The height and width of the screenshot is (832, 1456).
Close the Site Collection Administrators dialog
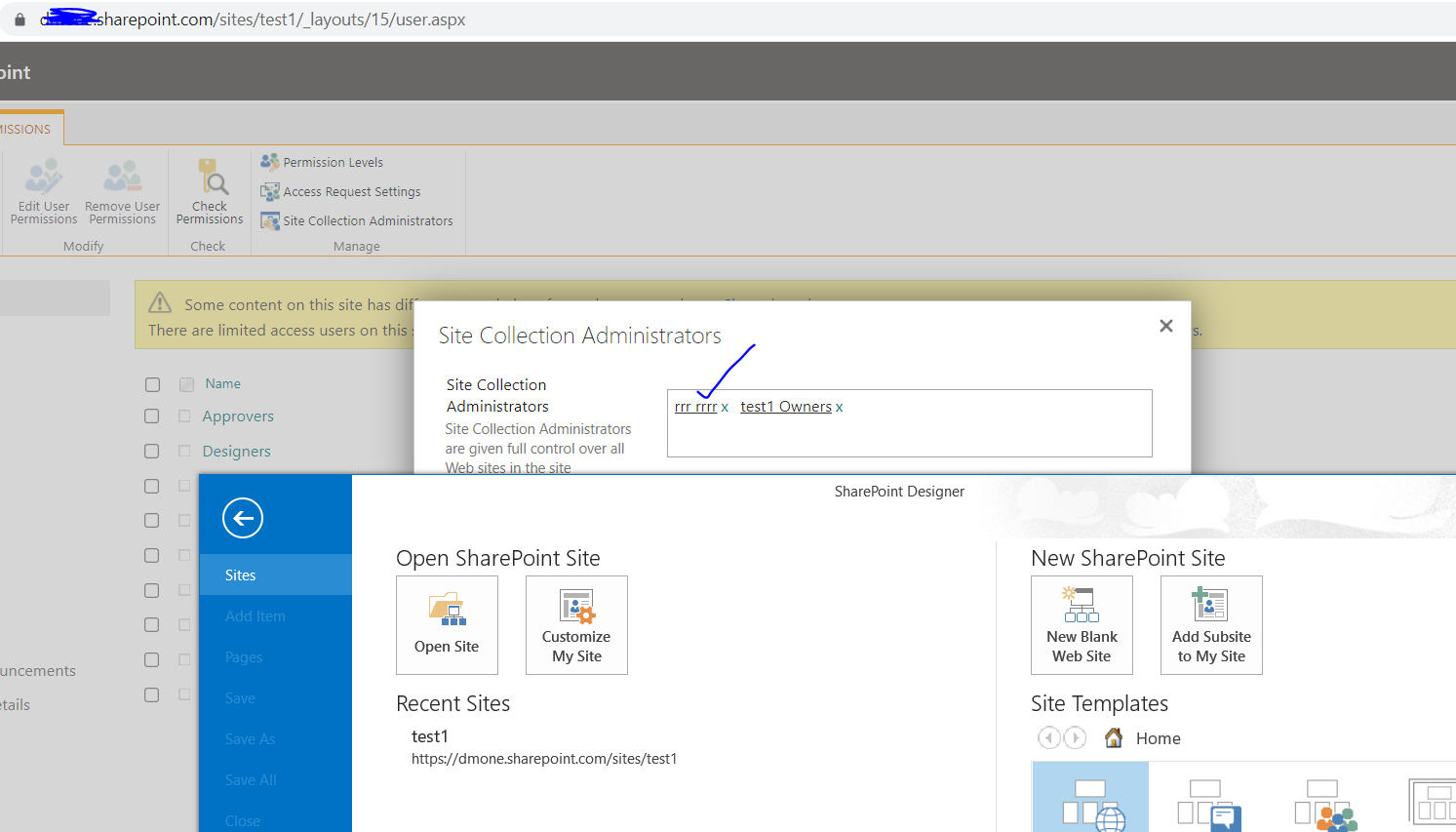[1165, 326]
